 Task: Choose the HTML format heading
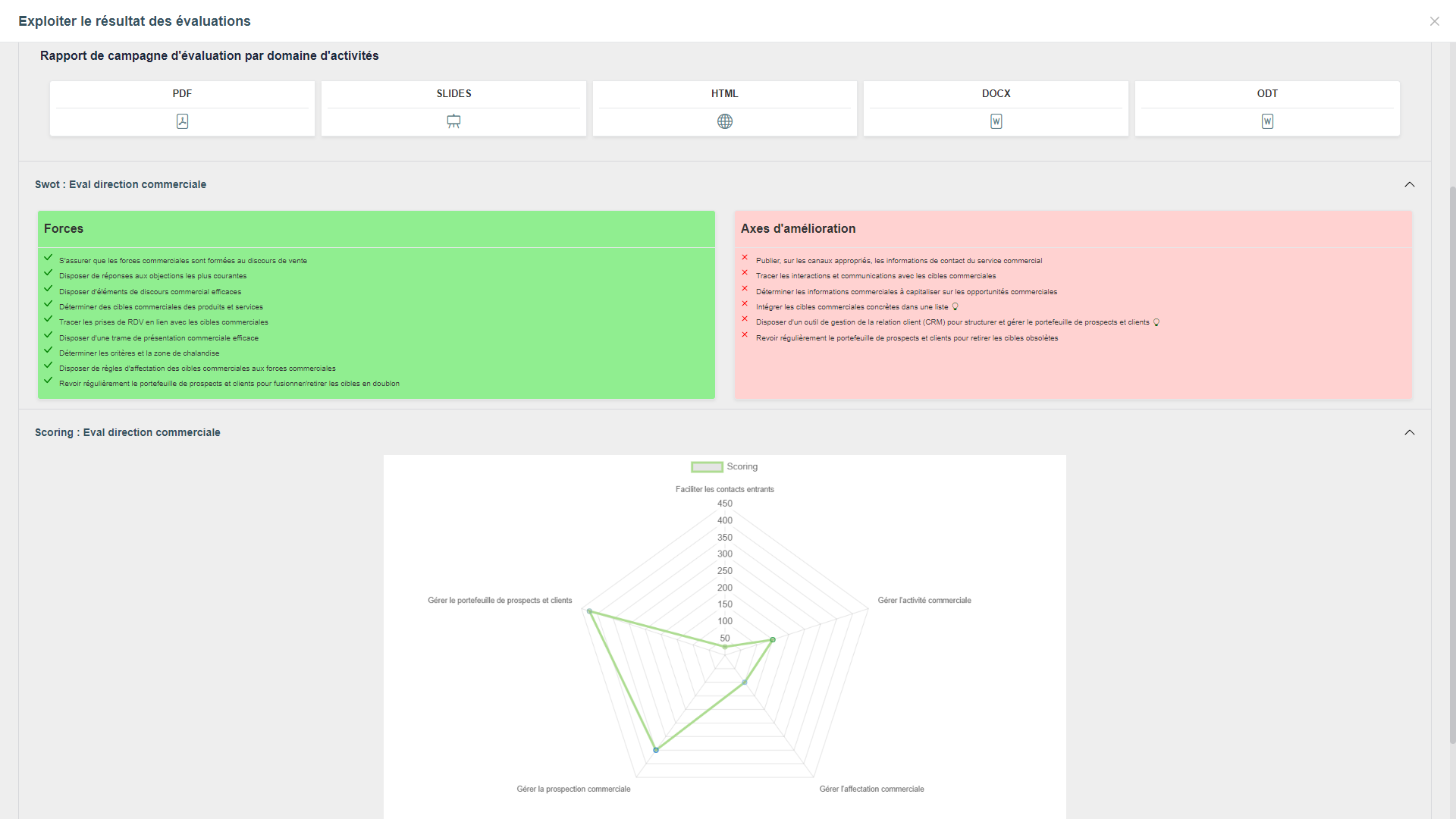click(x=725, y=93)
